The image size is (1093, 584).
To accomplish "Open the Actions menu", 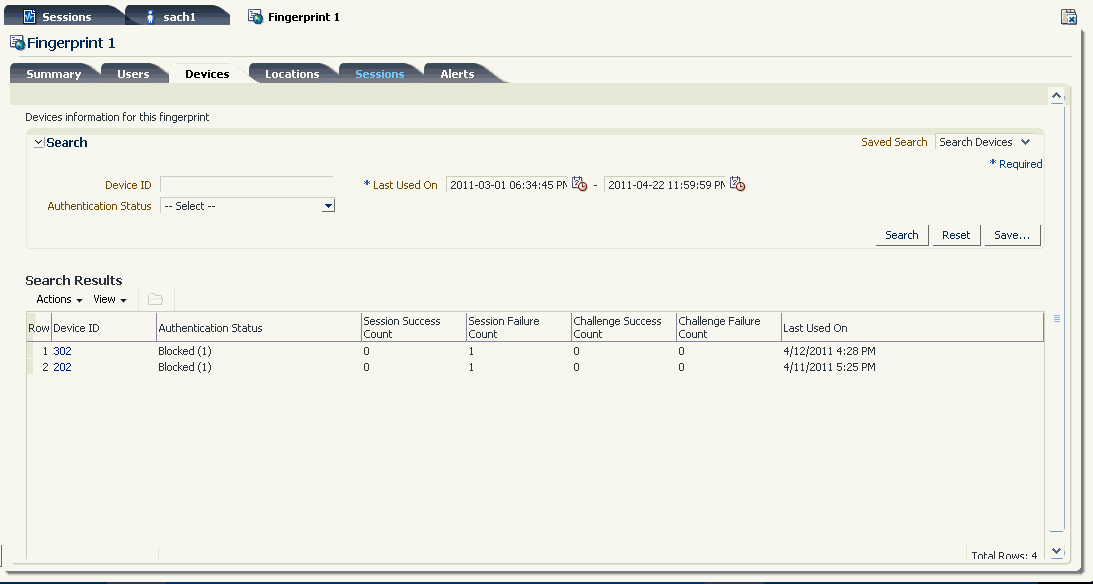I will (59, 300).
